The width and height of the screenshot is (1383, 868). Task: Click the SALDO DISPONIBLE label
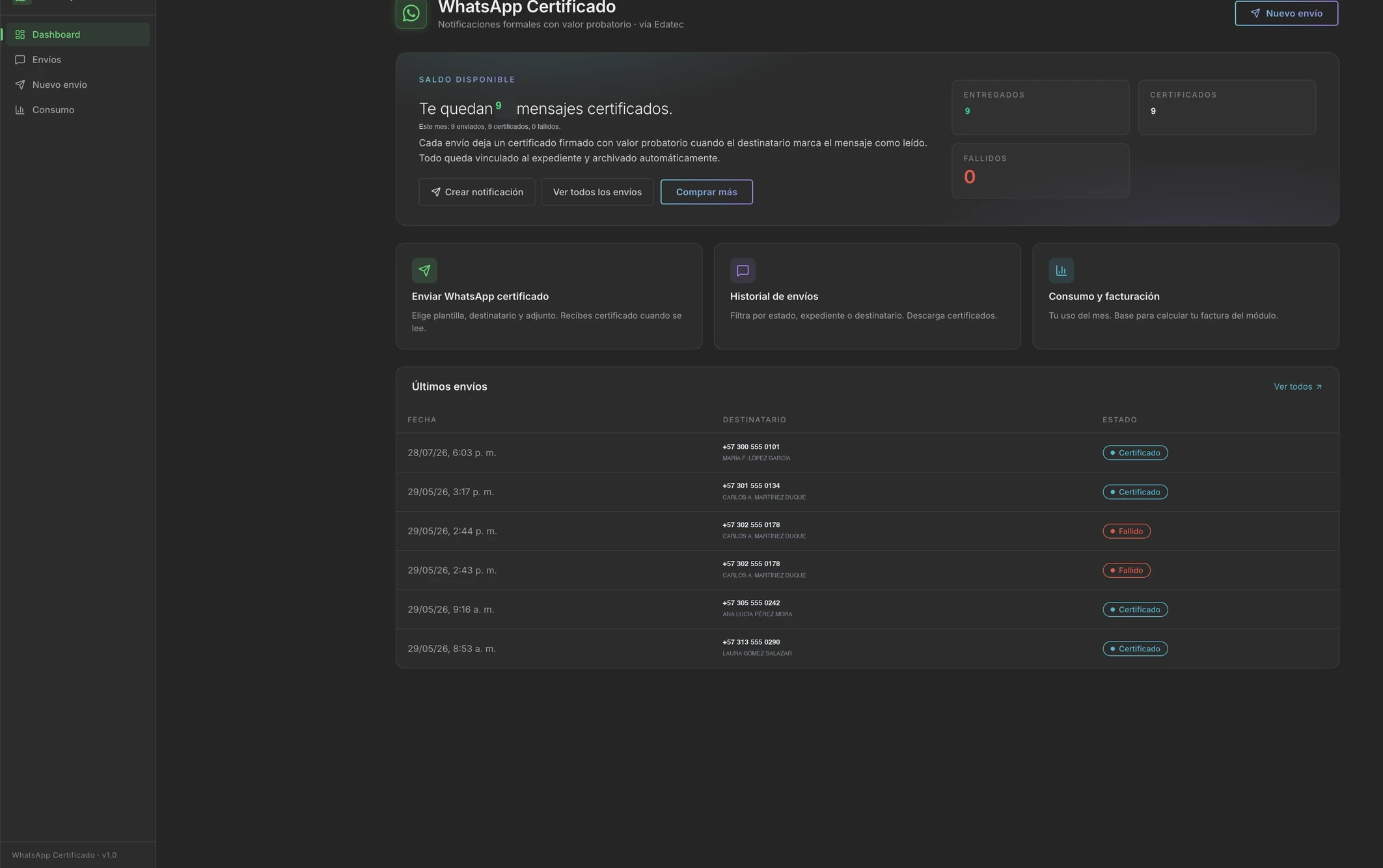click(467, 80)
